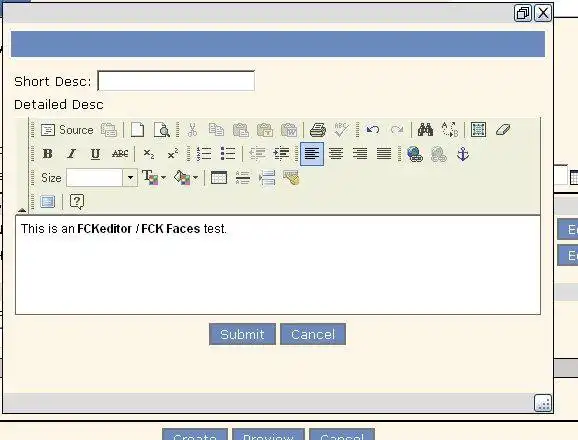
Task: Collapse the toolbar with the arrow handle
Action: pyautogui.click(x=22, y=210)
